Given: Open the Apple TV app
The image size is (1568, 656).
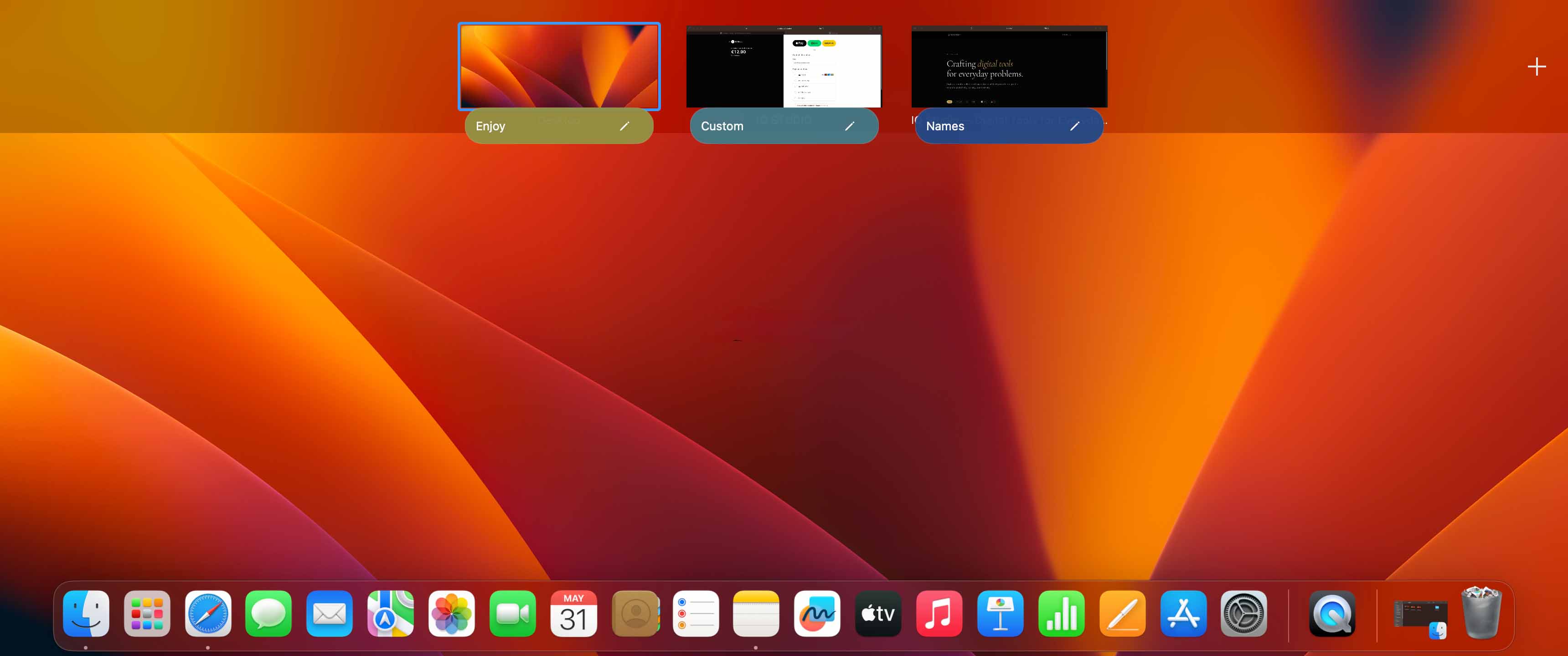Looking at the screenshot, I should coord(878,613).
